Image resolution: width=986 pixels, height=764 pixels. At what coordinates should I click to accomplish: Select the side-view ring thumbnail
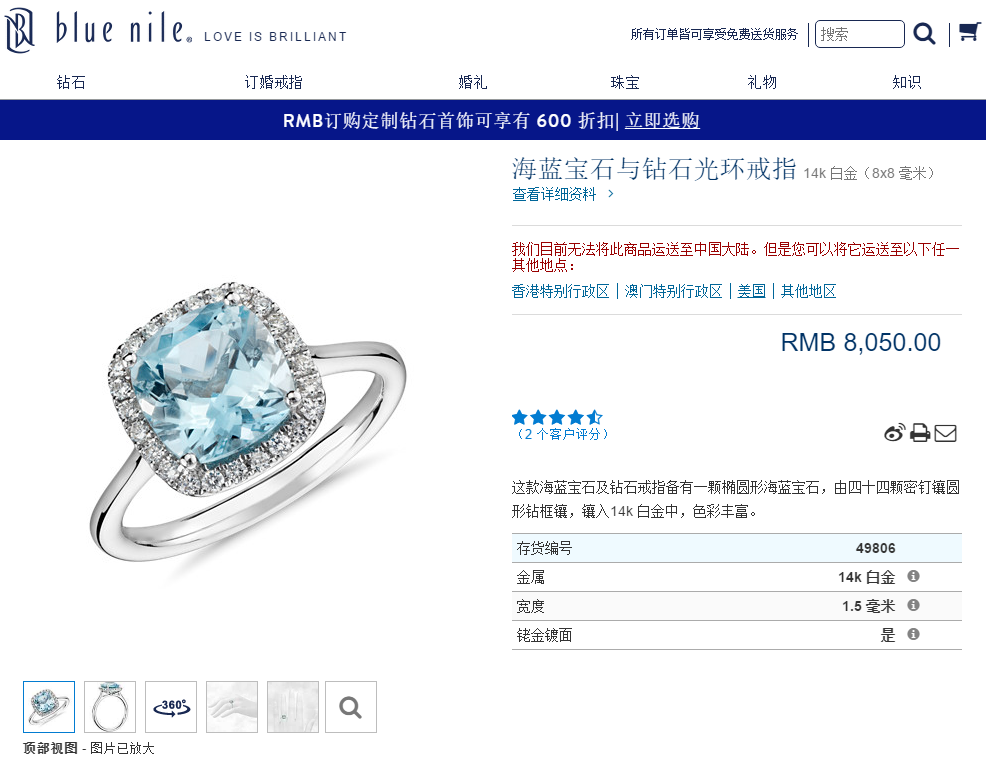pyautogui.click(x=110, y=707)
